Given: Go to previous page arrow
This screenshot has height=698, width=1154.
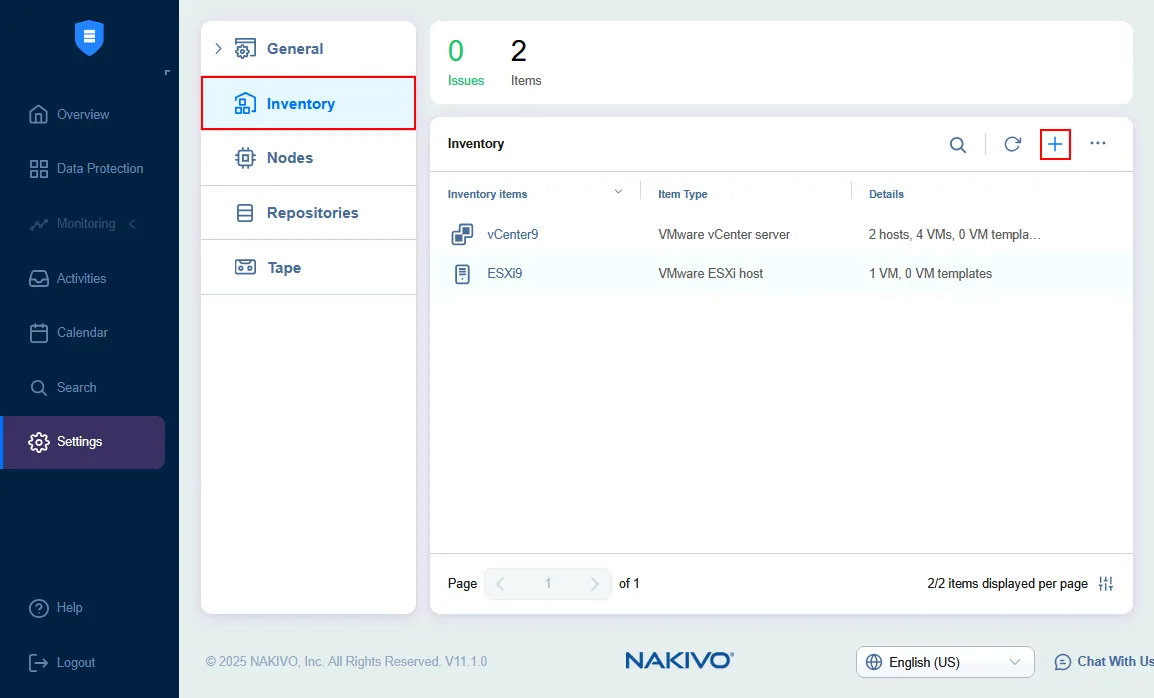Looking at the screenshot, I should click(x=500, y=584).
